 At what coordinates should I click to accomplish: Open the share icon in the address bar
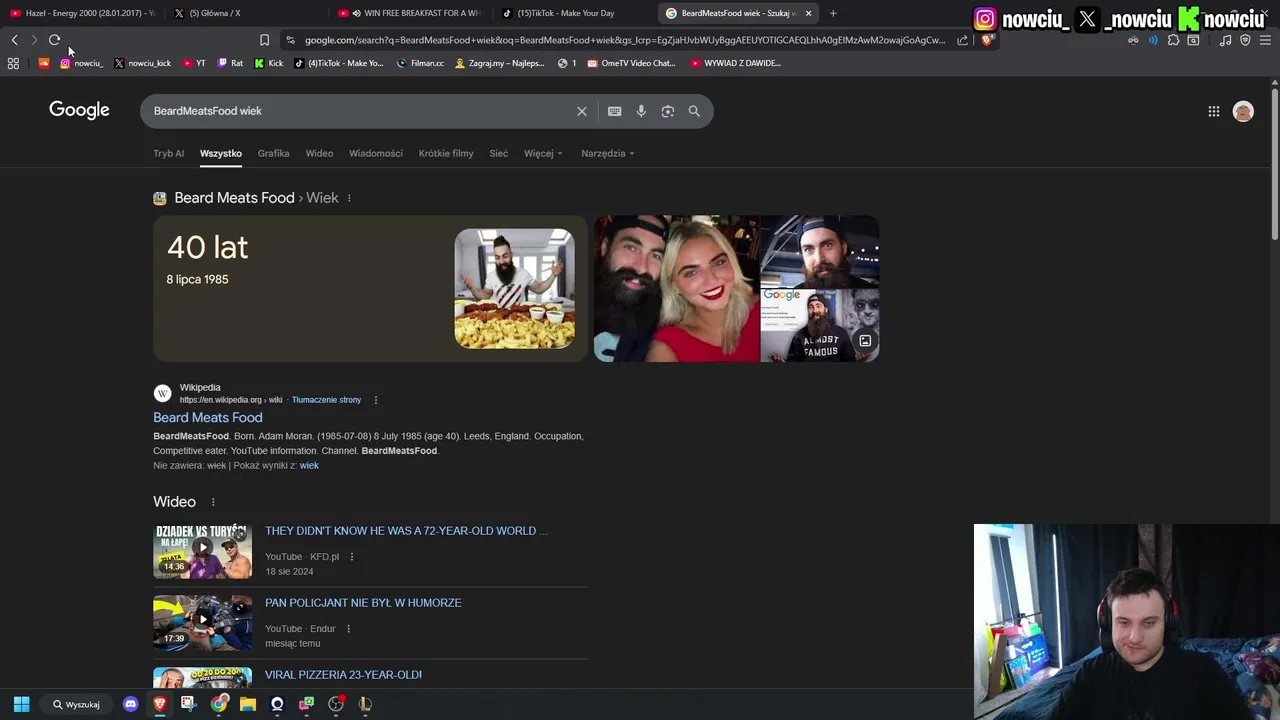[962, 40]
